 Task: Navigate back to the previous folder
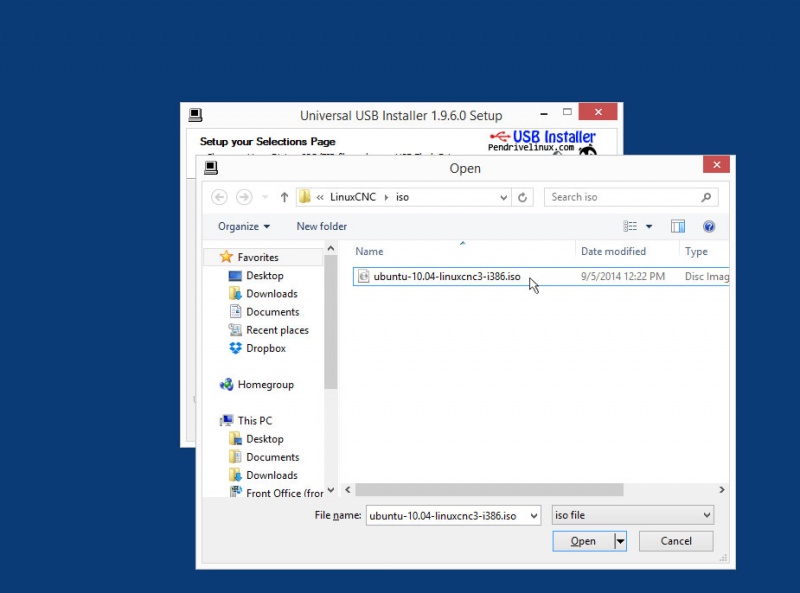coord(219,197)
